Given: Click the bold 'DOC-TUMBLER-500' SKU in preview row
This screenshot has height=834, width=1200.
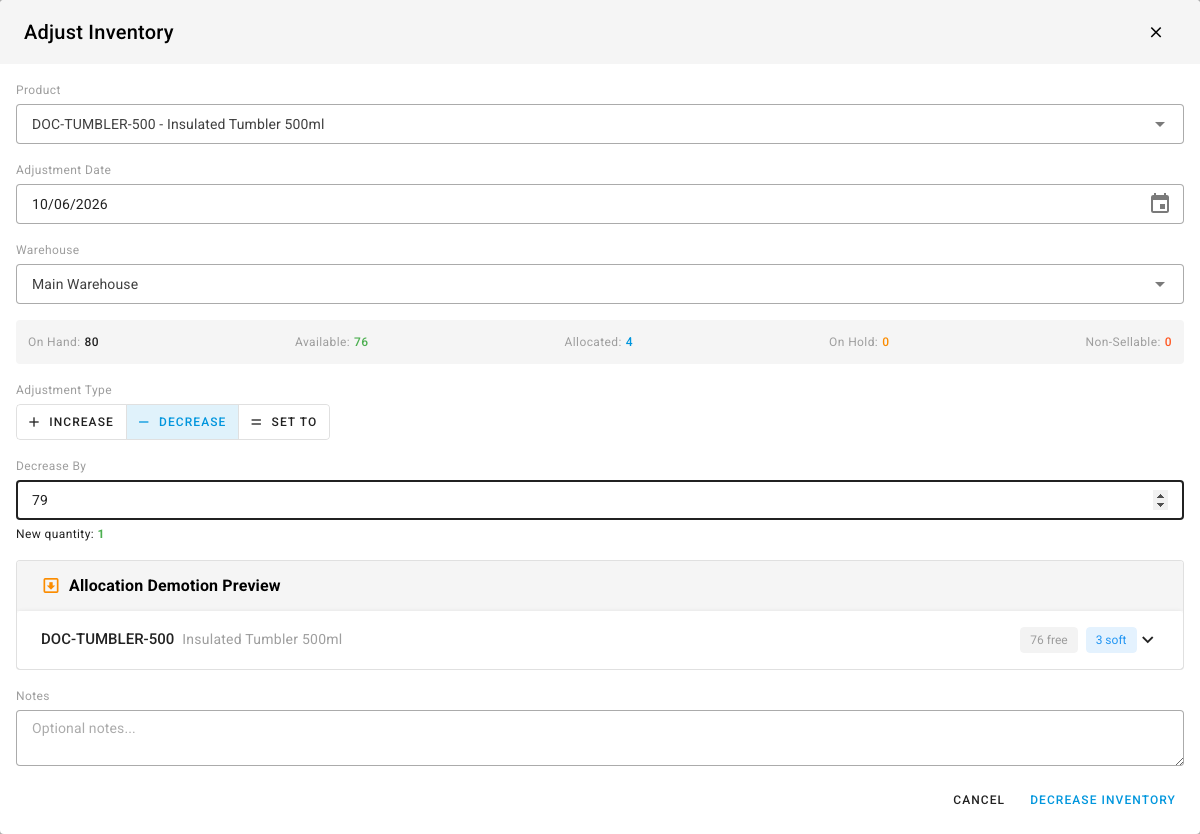Looking at the screenshot, I should pos(108,639).
